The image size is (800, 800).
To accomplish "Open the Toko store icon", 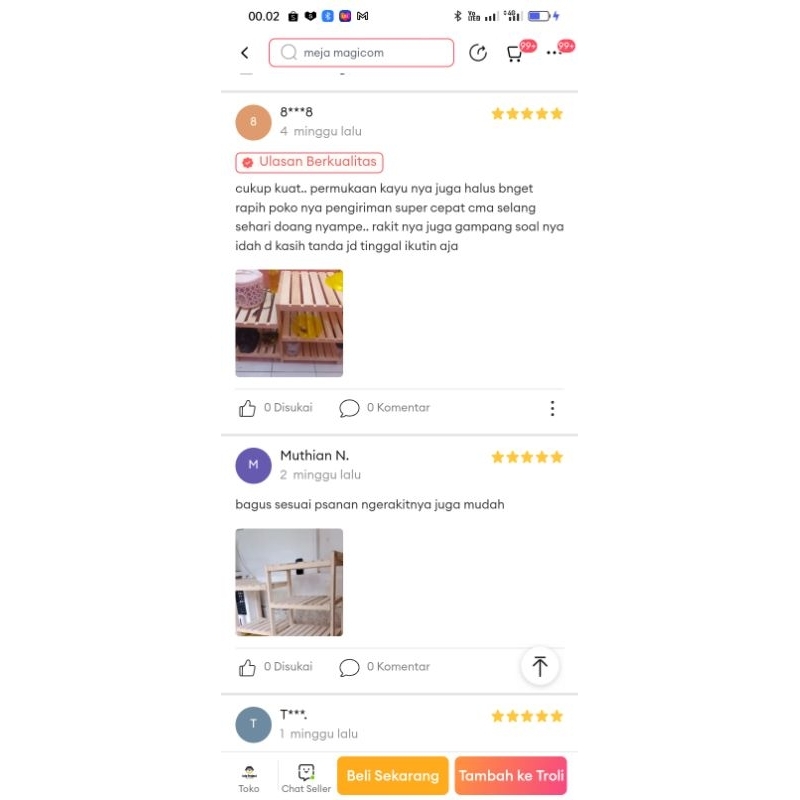I will pos(249,779).
